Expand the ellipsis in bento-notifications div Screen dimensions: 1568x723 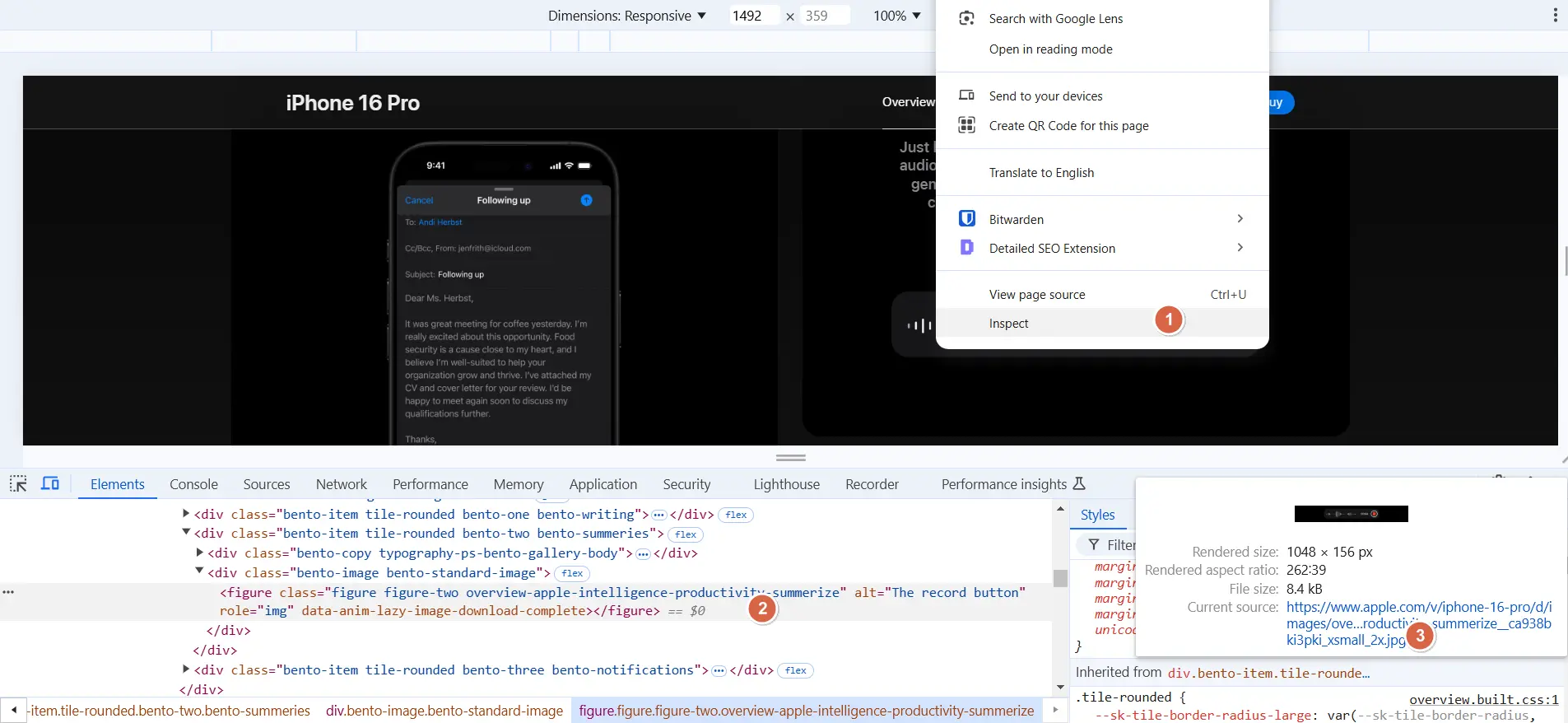pyautogui.click(x=719, y=670)
